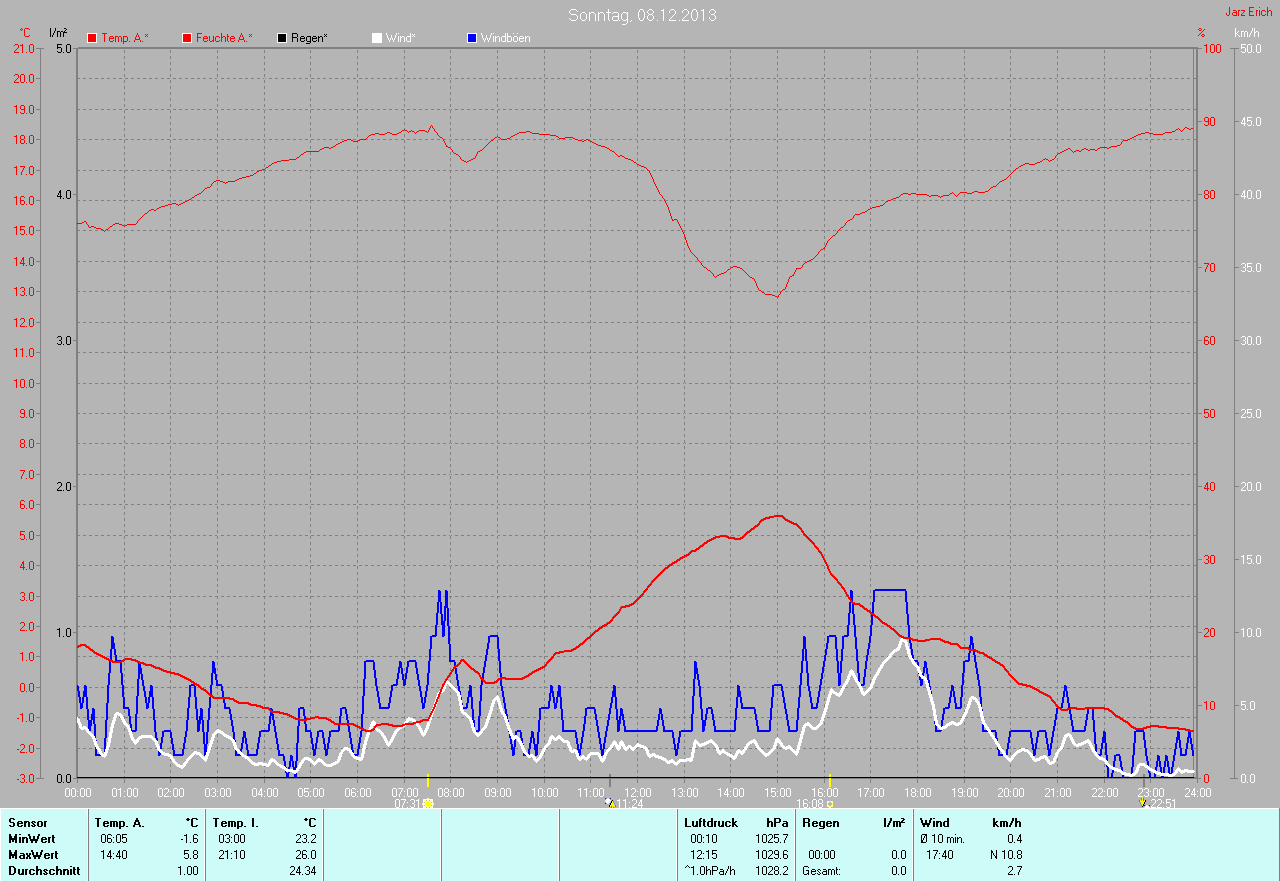The height and width of the screenshot is (881, 1280).
Task: Select the 'Wind*' legend label
Action: [401, 38]
